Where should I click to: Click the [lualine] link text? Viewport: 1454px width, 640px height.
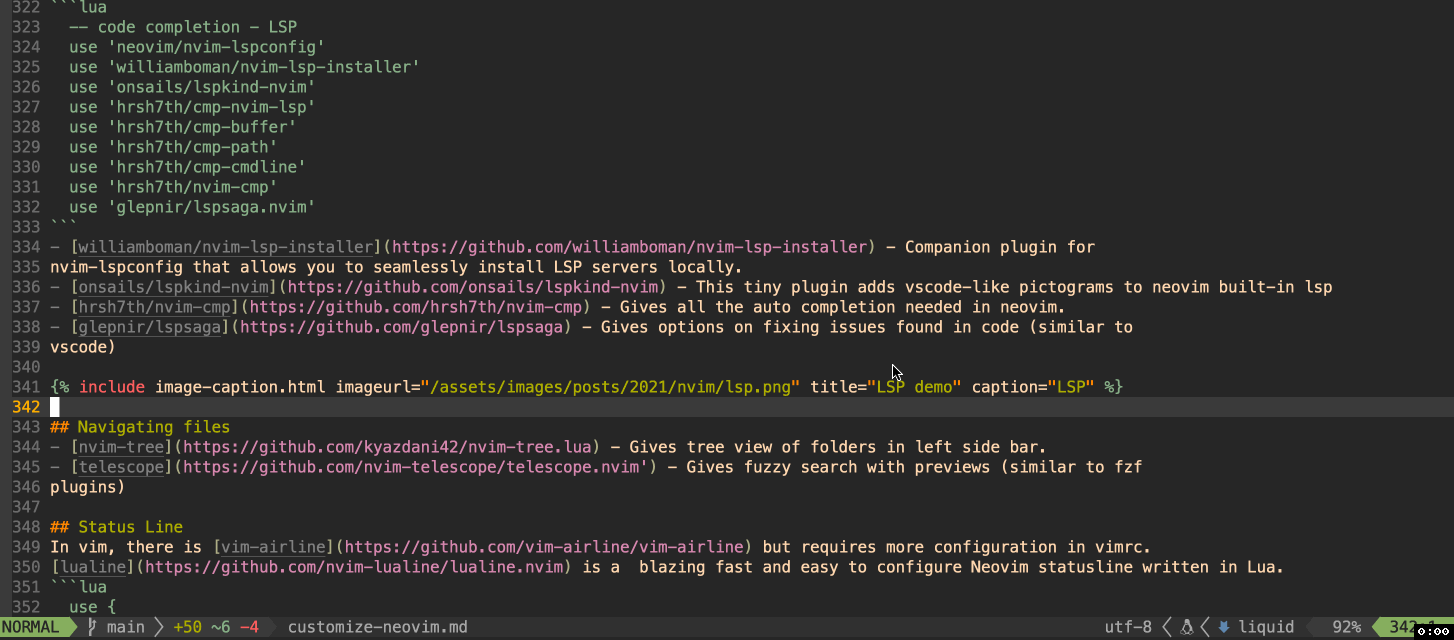click(91, 567)
